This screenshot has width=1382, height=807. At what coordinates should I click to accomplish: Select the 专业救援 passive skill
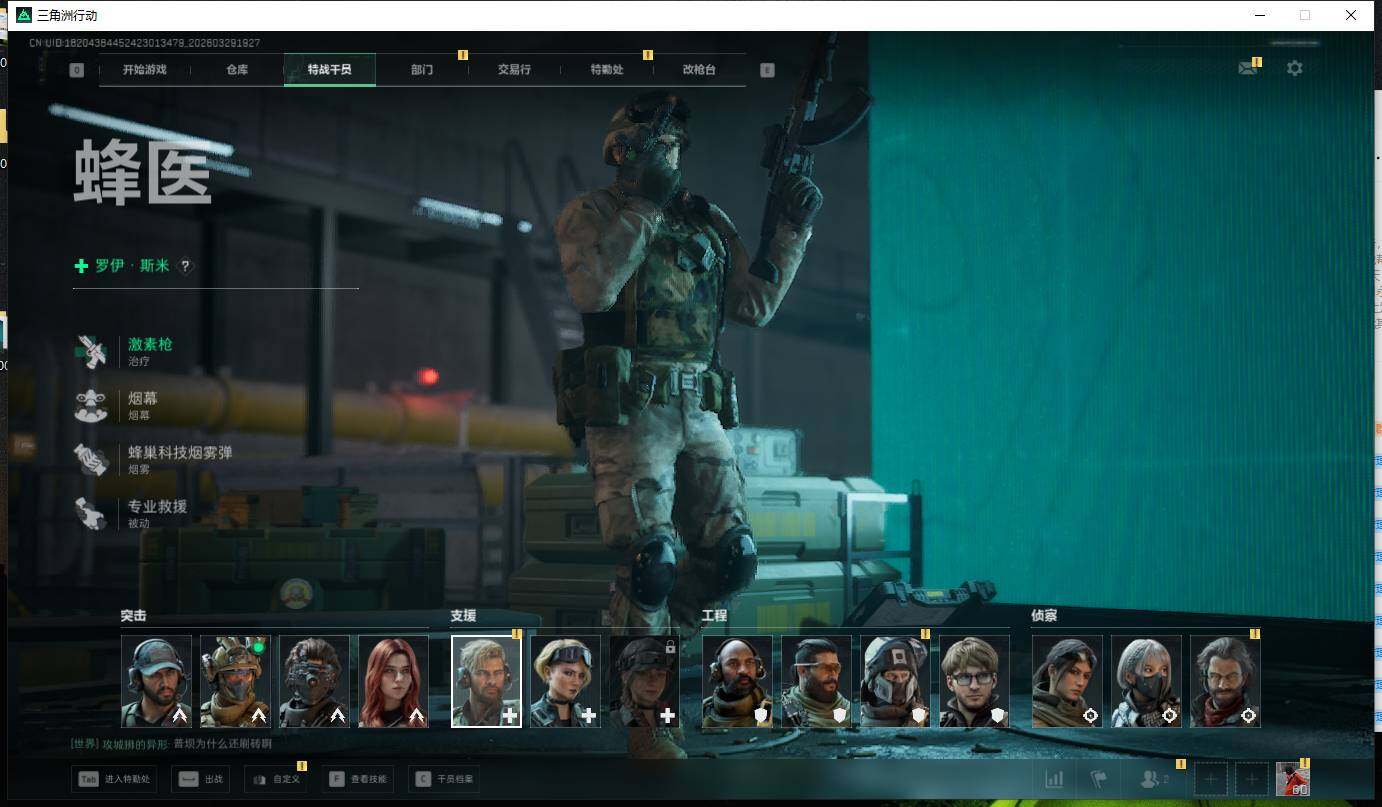pyautogui.click(x=131, y=513)
